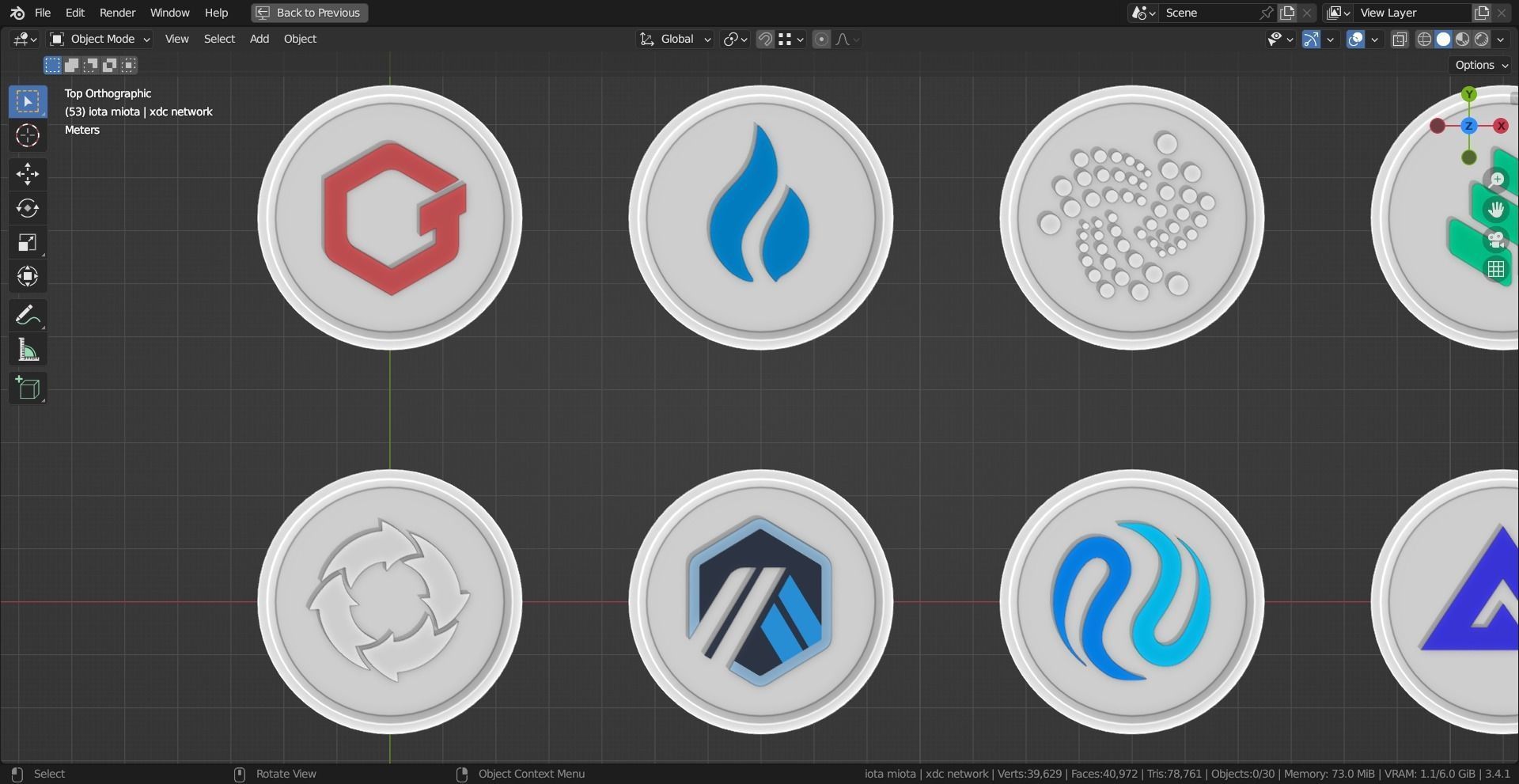The width and height of the screenshot is (1519, 784).
Task: Open the viewport Add menu
Action: click(259, 39)
